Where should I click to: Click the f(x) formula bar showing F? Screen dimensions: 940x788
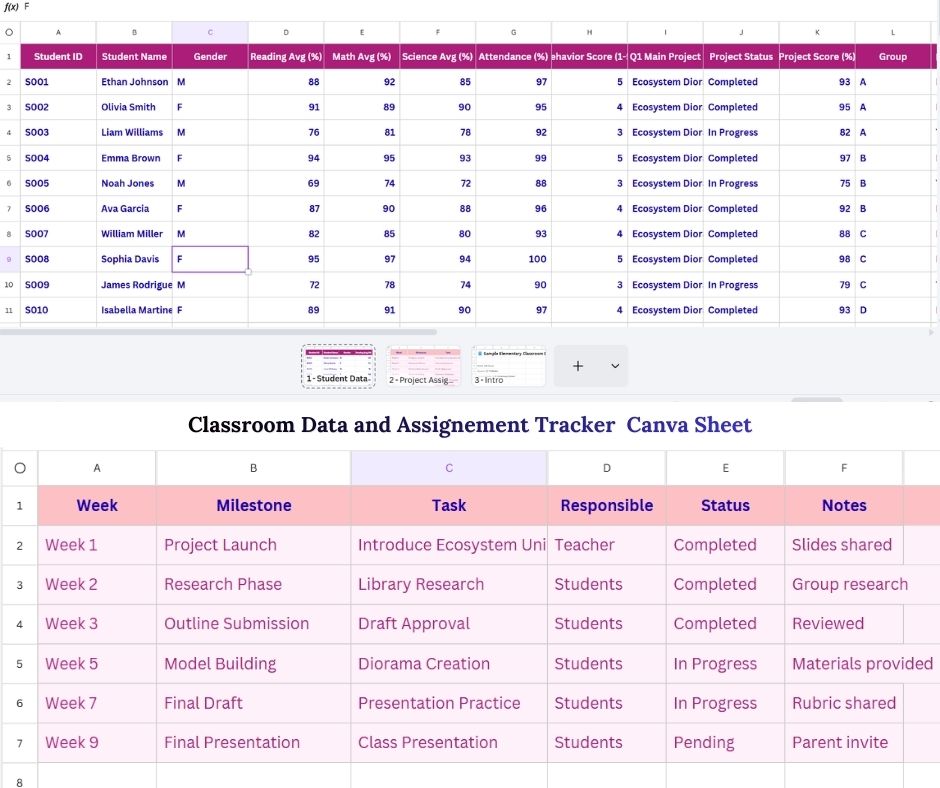470,7
